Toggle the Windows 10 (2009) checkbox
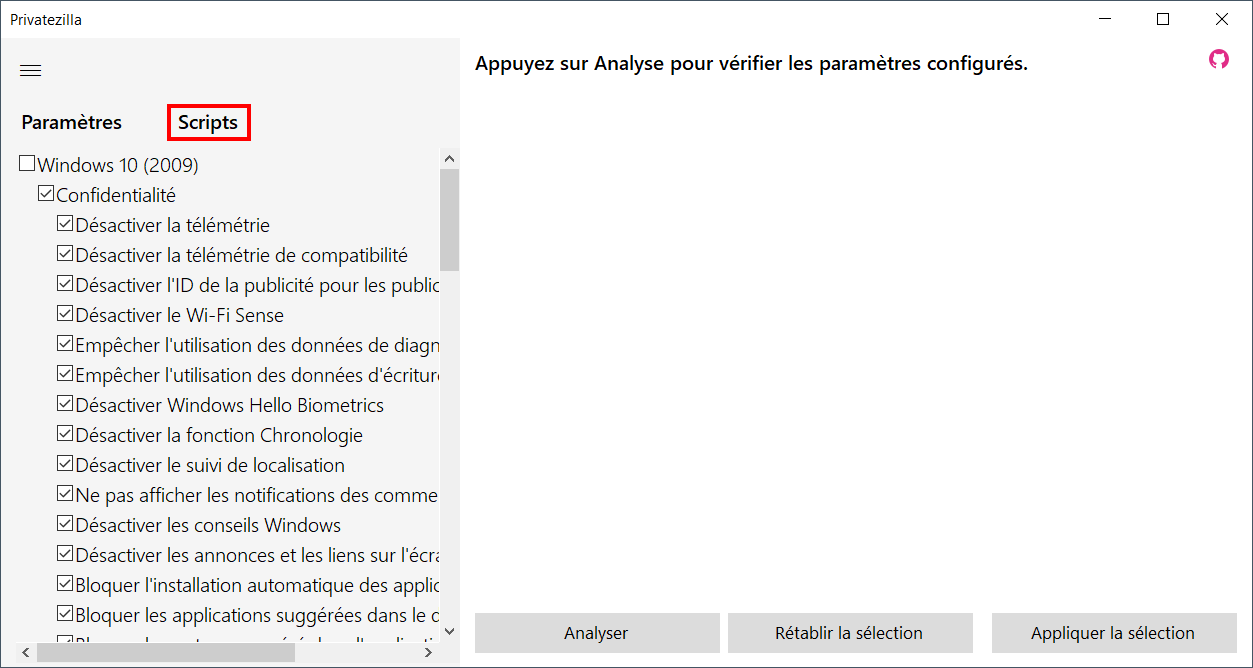The height and width of the screenshot is (668, 1253). pyautogui.click(x=27, y=163)
